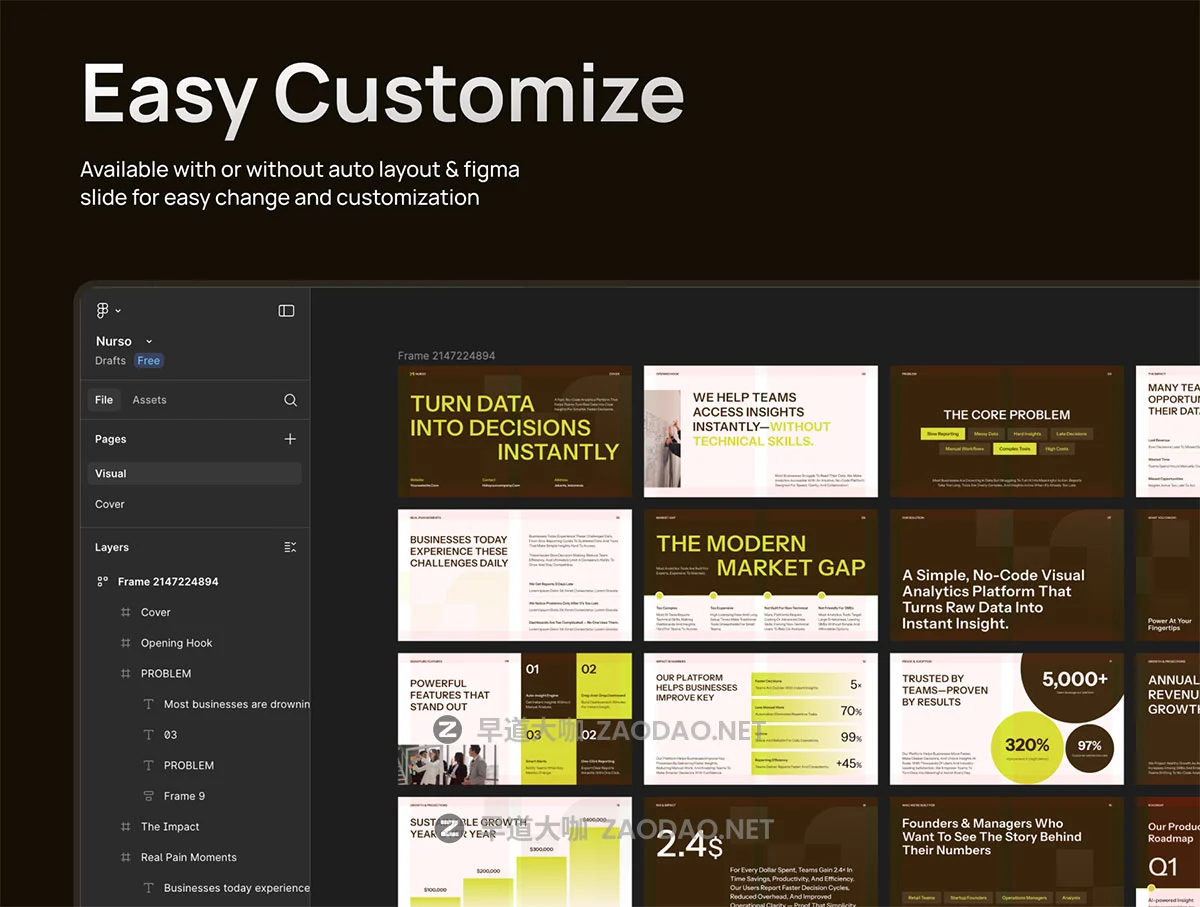This screenshot has width=1200, height=907.
Task: Open the Nurso file name dropdown
Action: pos(149,342)
